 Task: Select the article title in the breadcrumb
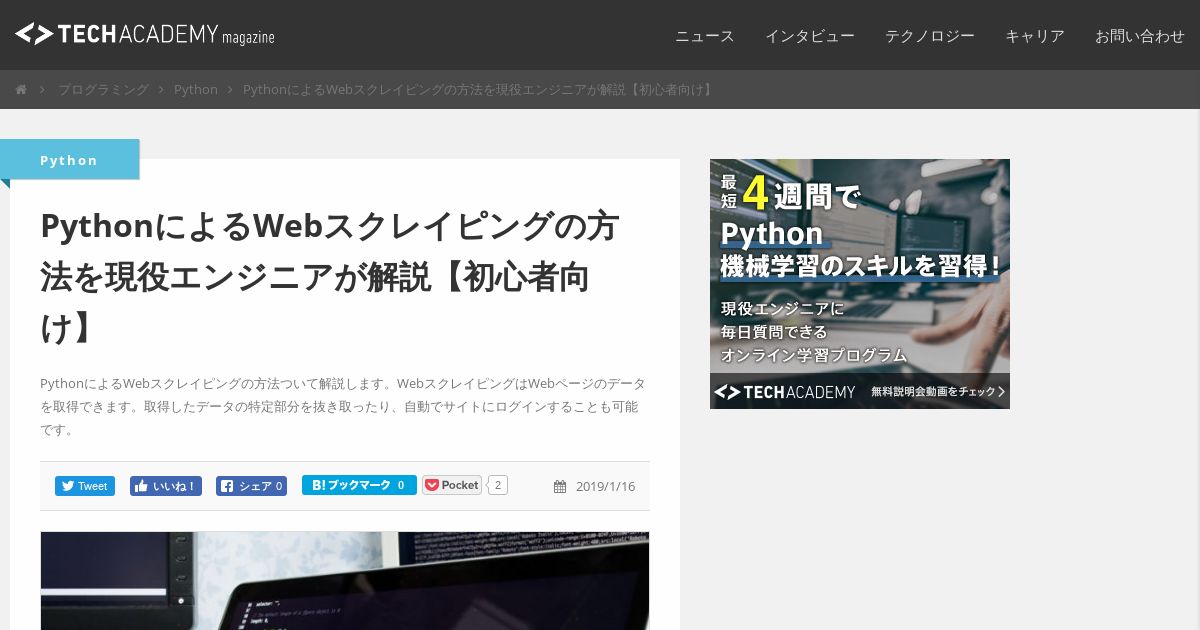480,90
